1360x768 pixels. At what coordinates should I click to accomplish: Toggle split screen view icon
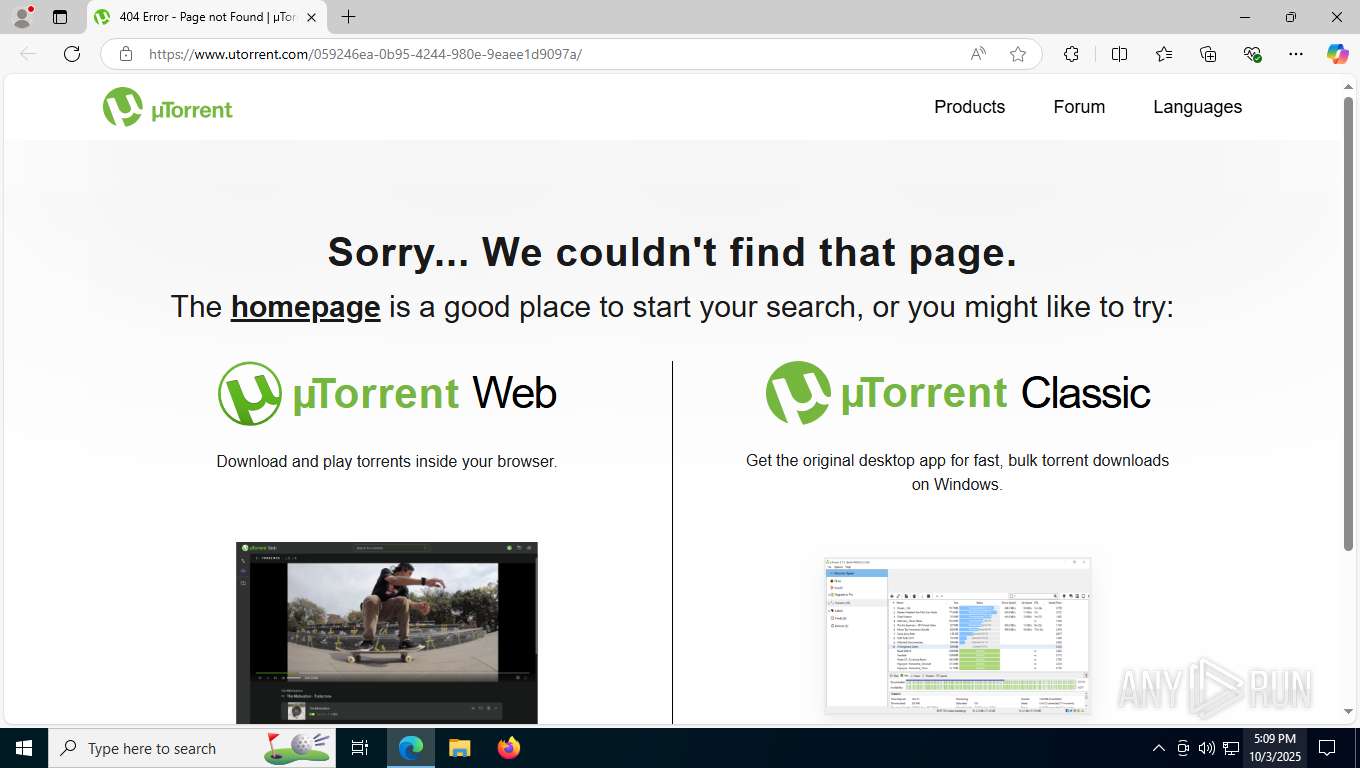click(x=1120, y=54)
